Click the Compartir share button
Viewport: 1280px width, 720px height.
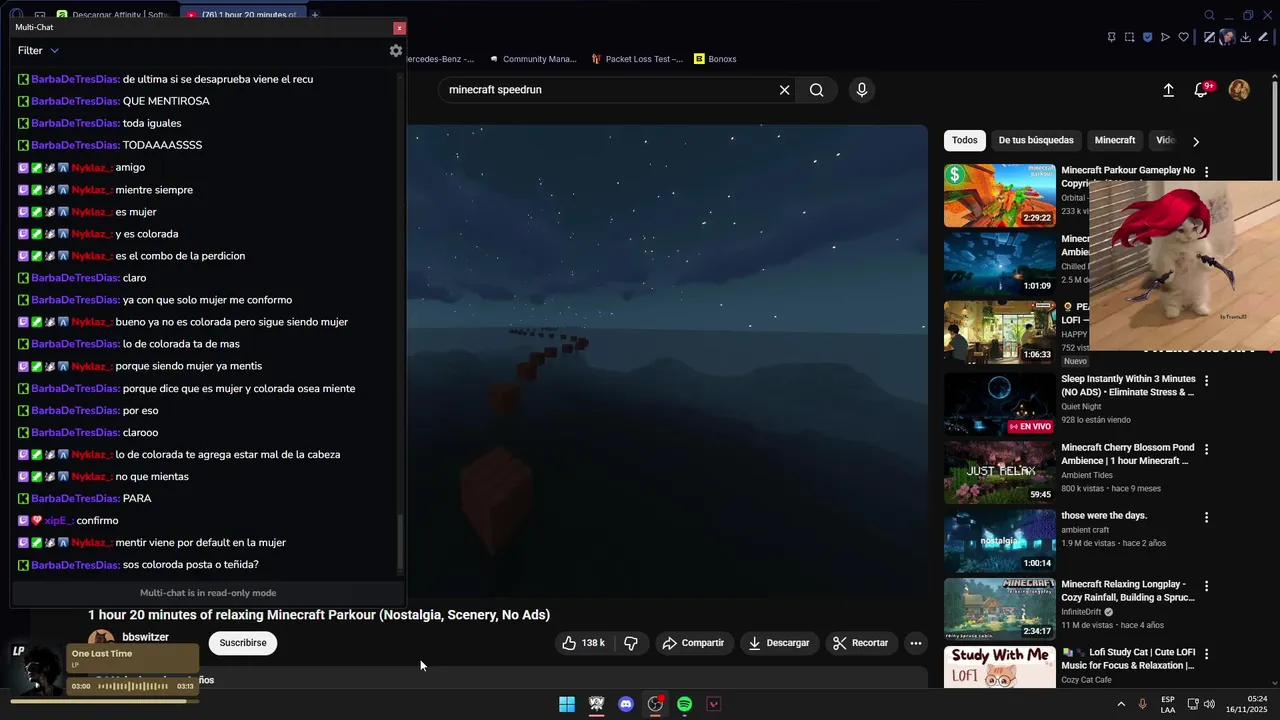point(693,643)
